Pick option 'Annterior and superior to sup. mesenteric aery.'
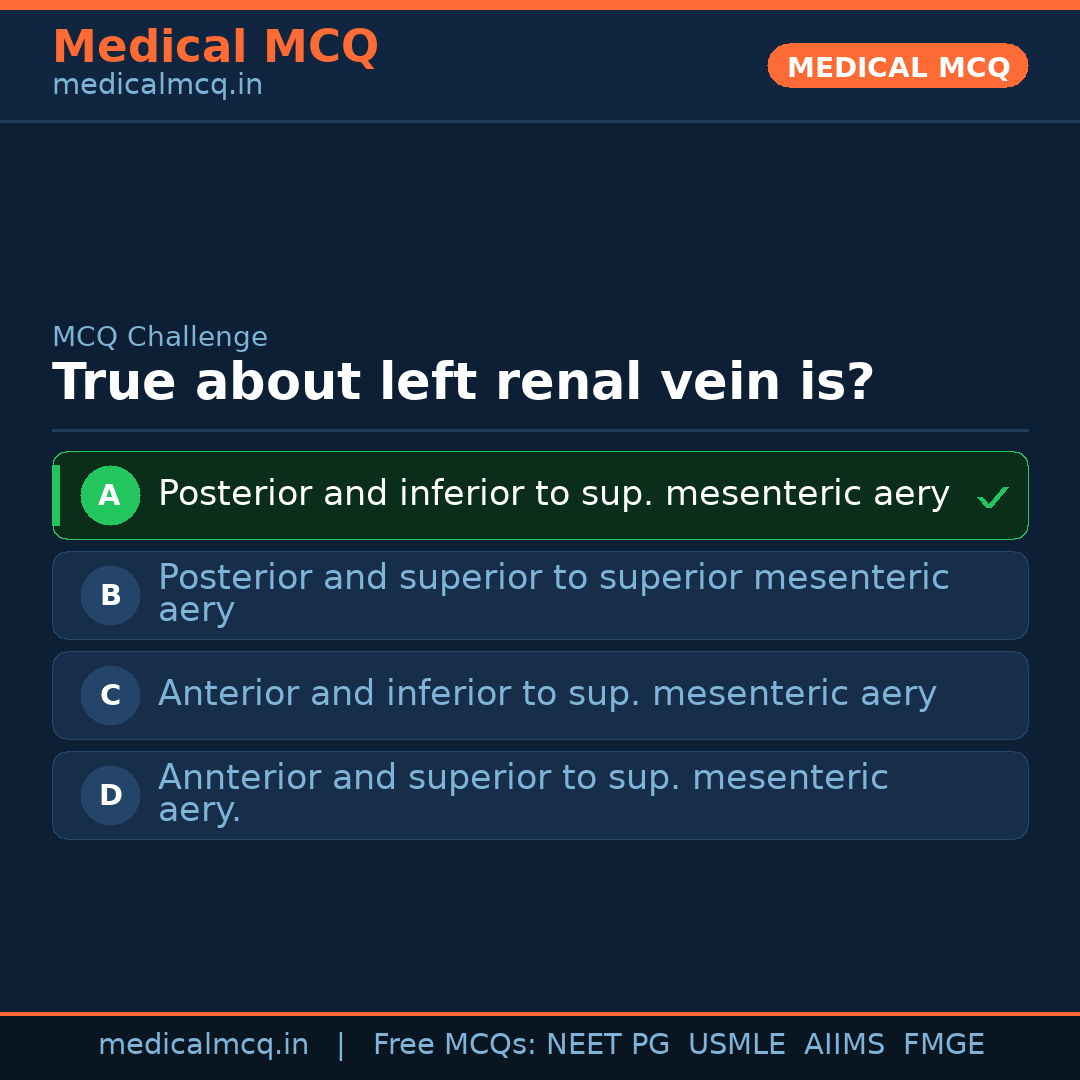This screenshot has width=1080, height=1080. [523, 793]
